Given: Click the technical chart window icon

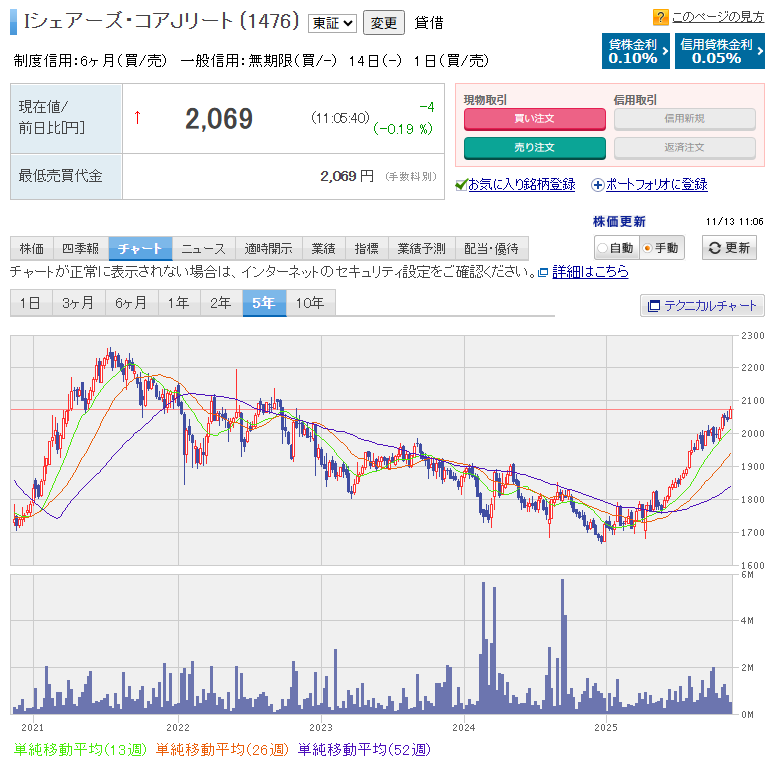Looking at the screenshot, I should (x=653, y=306).
